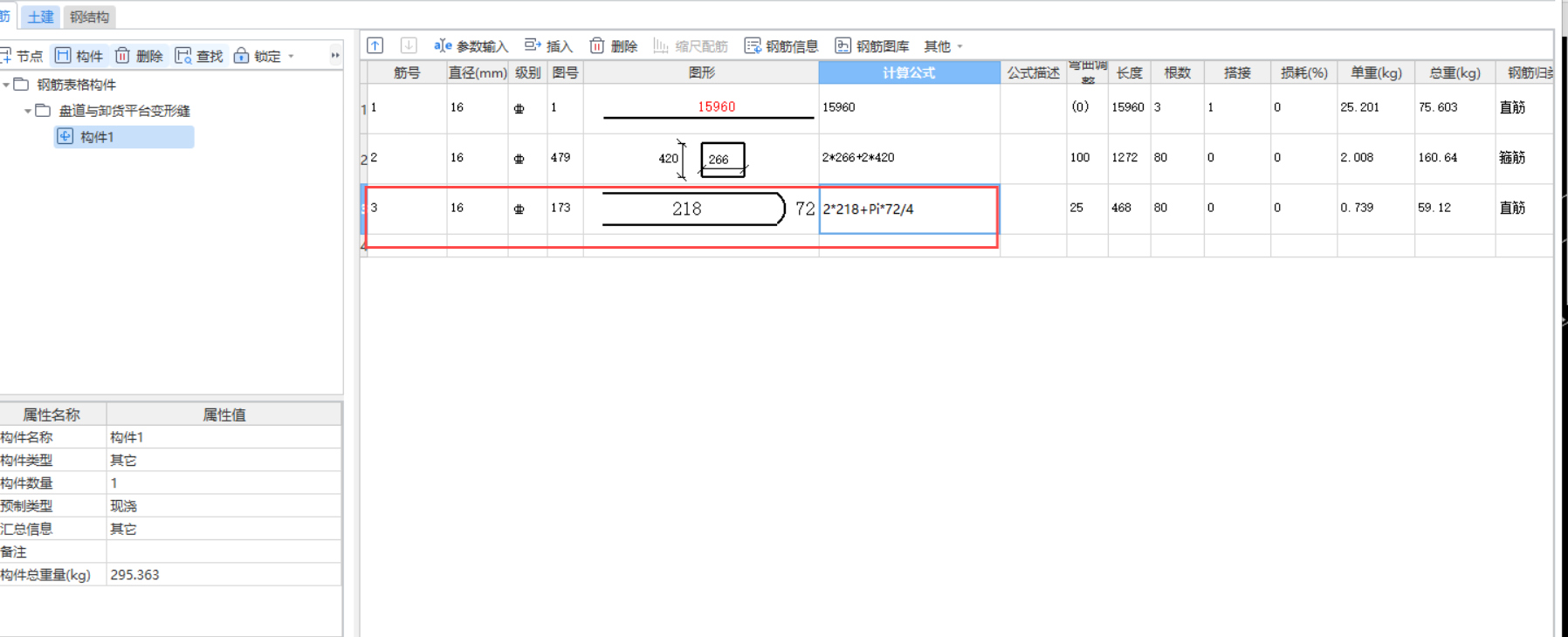Click the 筋号 column header
This screenshot has width=1568, height=637.
pos(407,72)
